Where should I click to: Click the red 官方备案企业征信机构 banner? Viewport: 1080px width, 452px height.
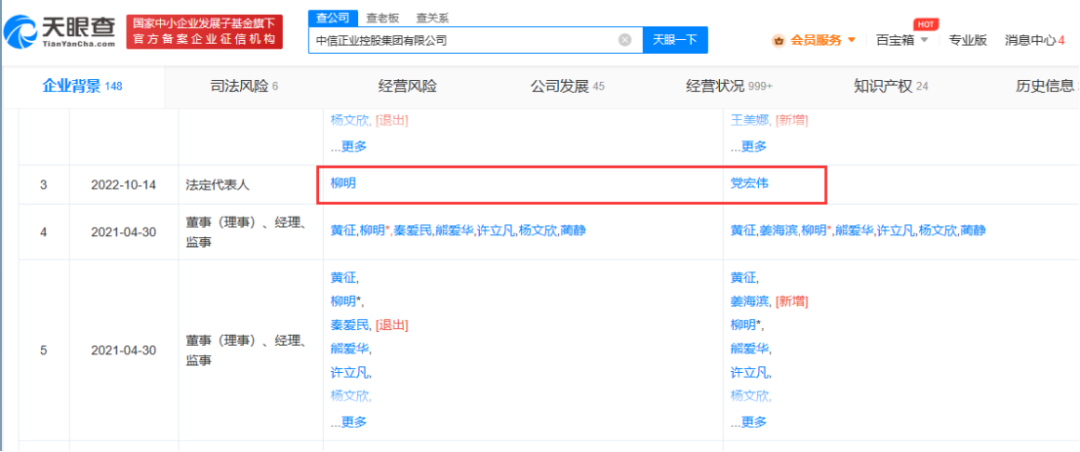click(205, 32)
